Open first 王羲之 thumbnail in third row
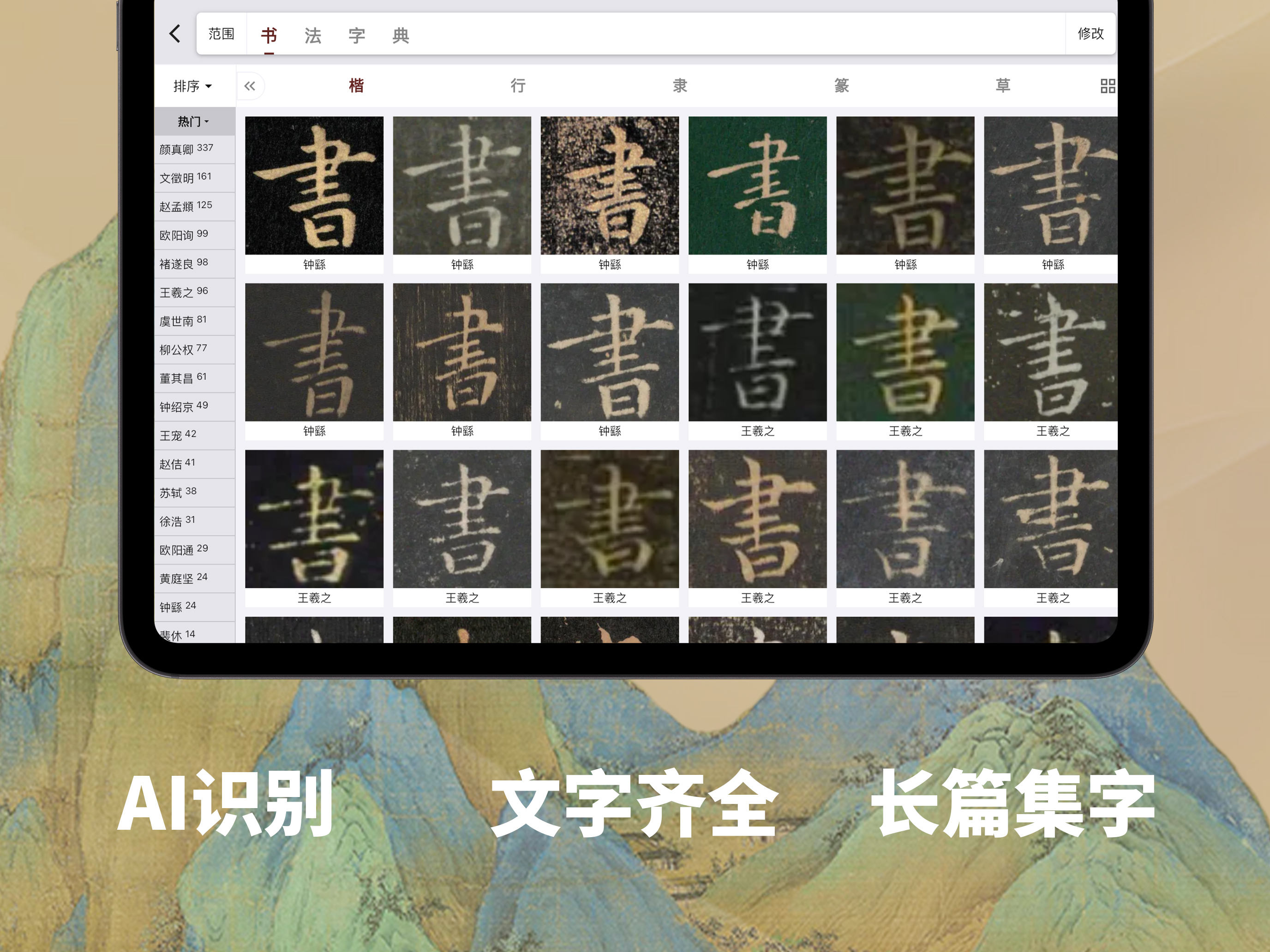 click(314, 519)
